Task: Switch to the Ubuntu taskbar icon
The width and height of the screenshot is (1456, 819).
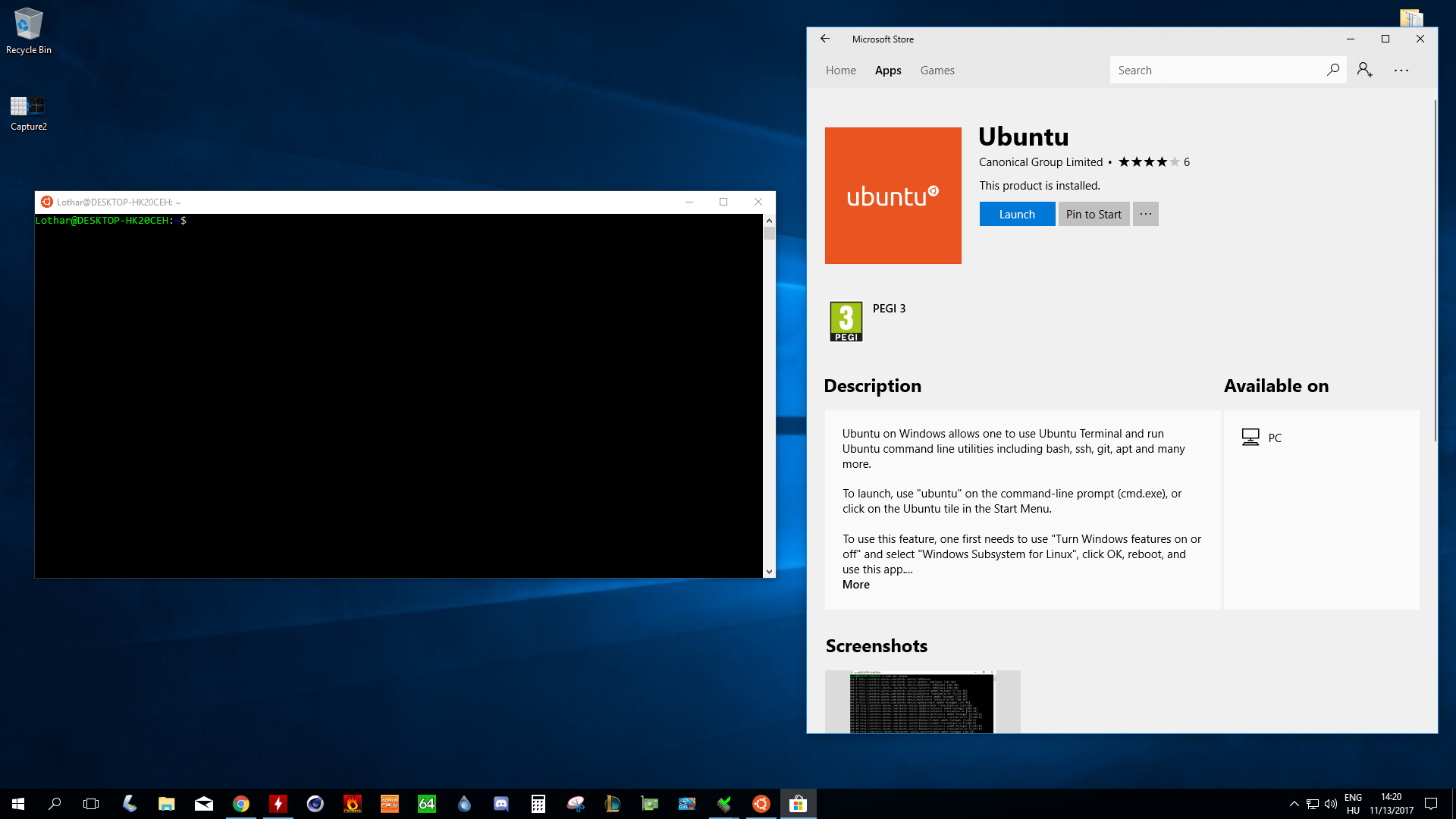Action: 761,804
